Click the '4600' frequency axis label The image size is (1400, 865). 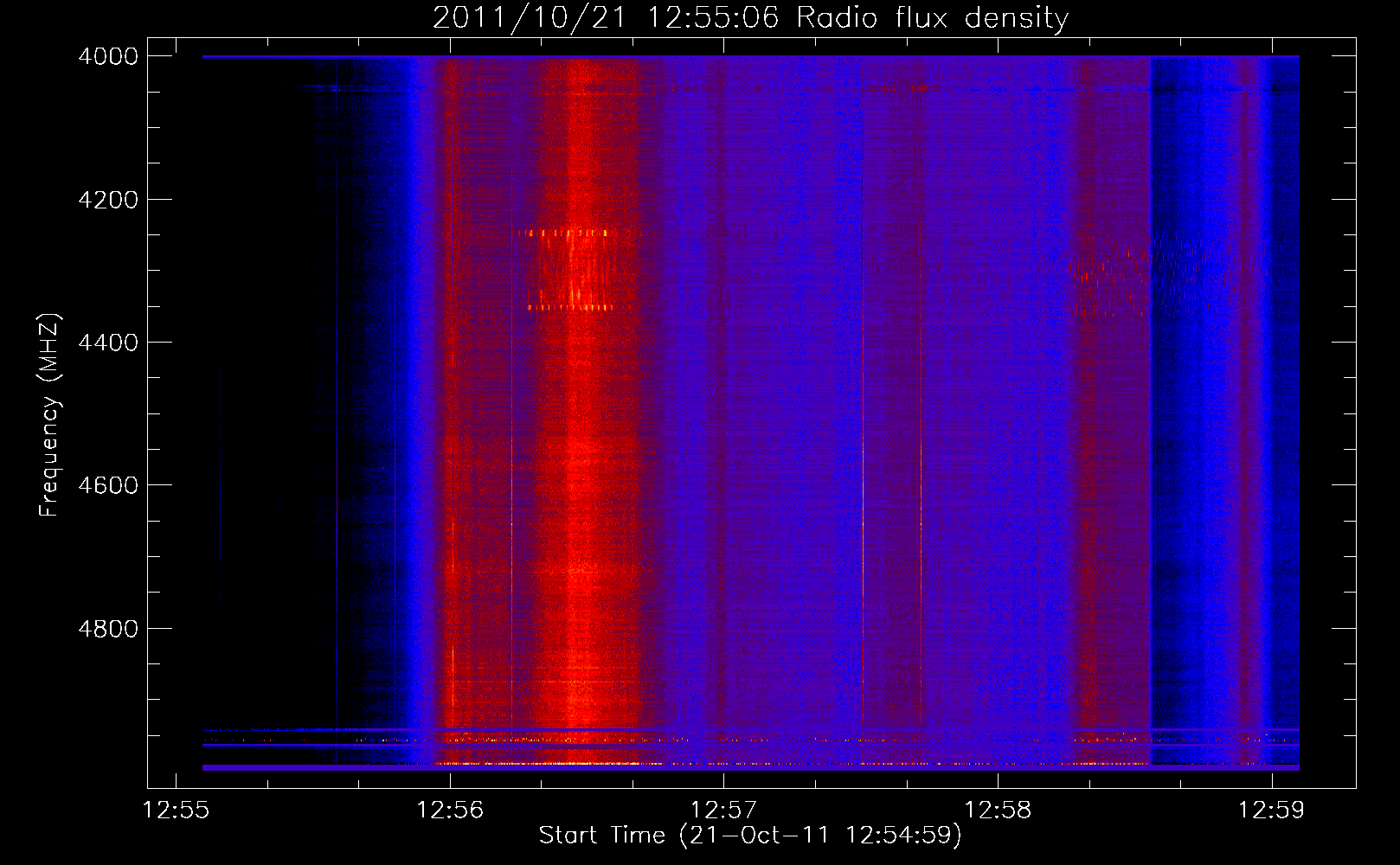click(107, 485)
